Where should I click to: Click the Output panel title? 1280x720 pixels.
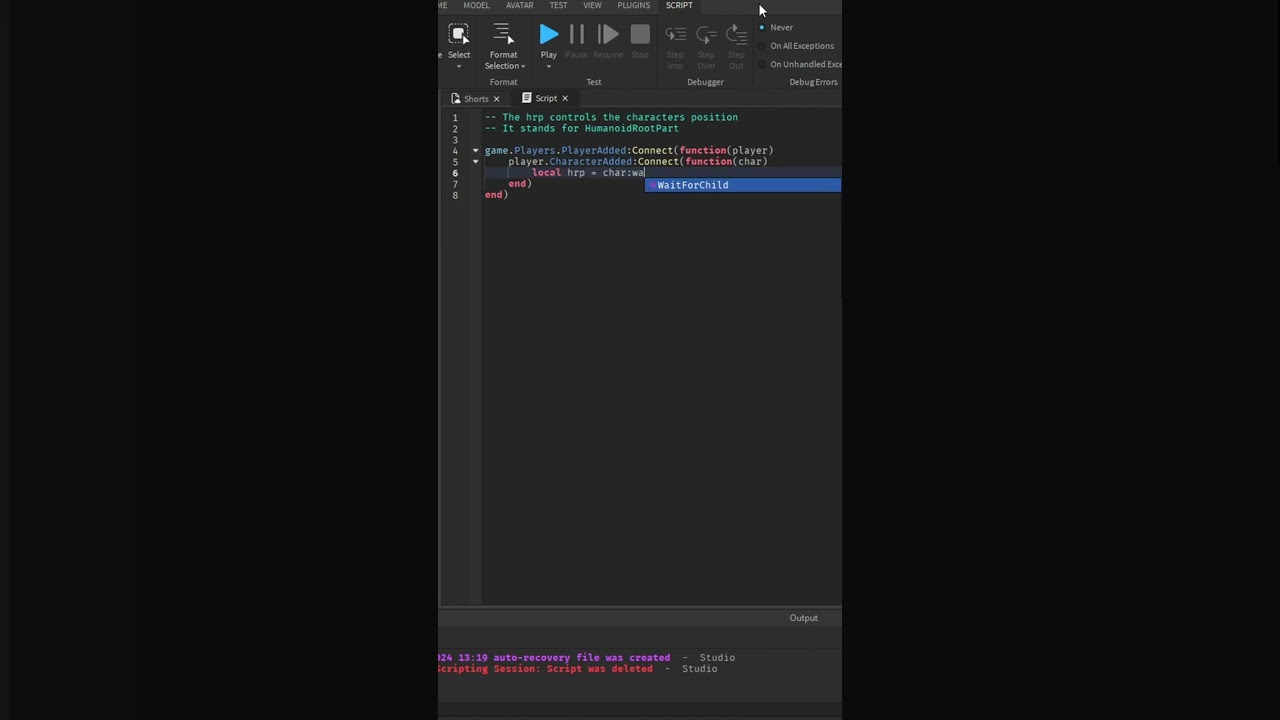pos(803,618)
